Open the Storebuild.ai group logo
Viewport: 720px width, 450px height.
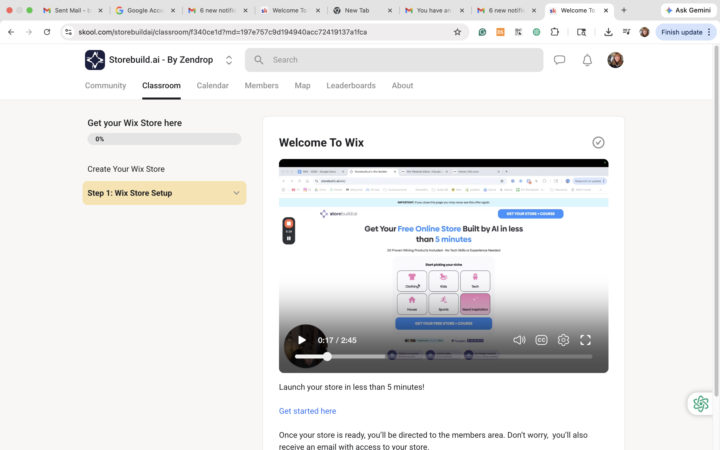click(x=95, y=60)
